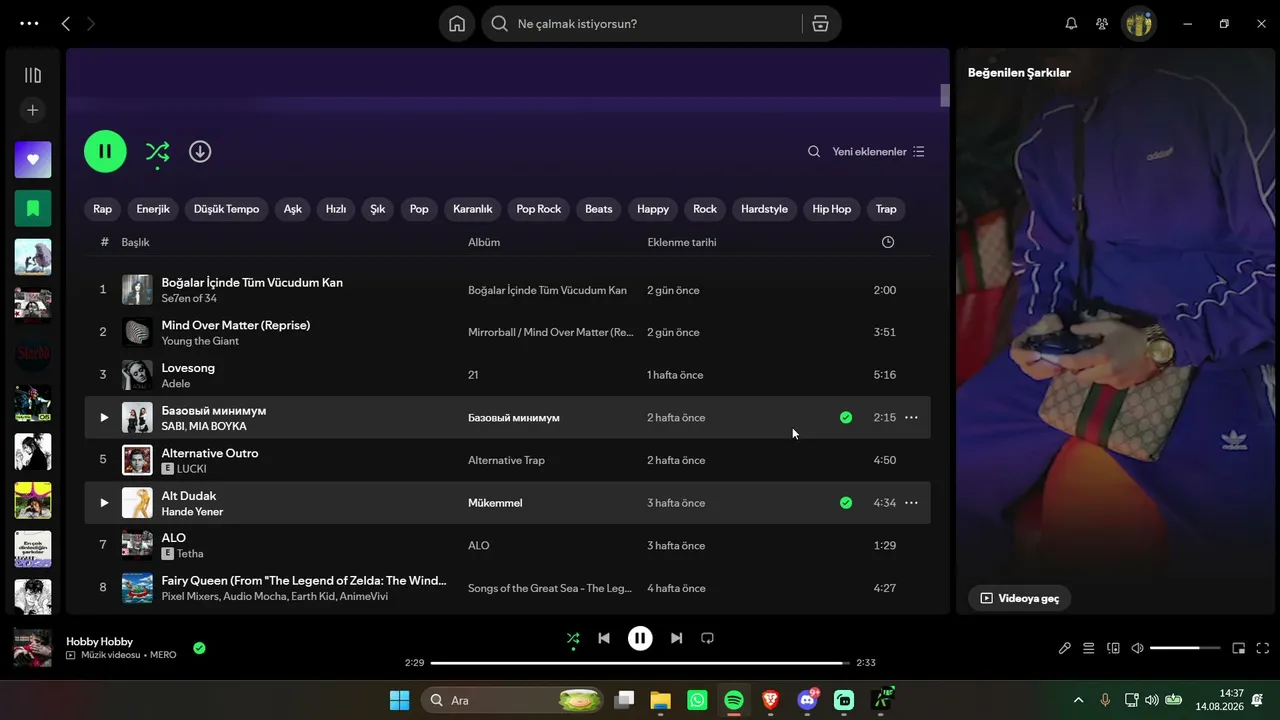Open the connect to a device icon
The image size is (1280, 720).
click(x=1113, y=648)
